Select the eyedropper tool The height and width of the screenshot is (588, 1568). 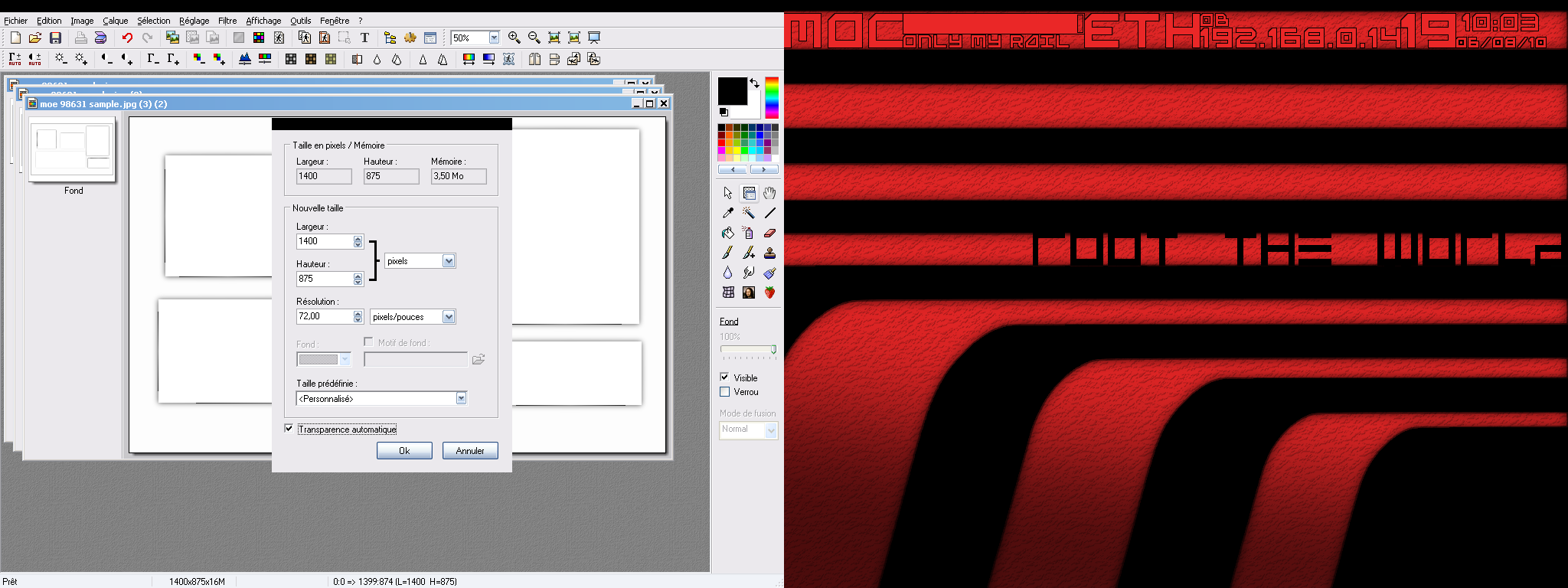click(x=728, y=213)
